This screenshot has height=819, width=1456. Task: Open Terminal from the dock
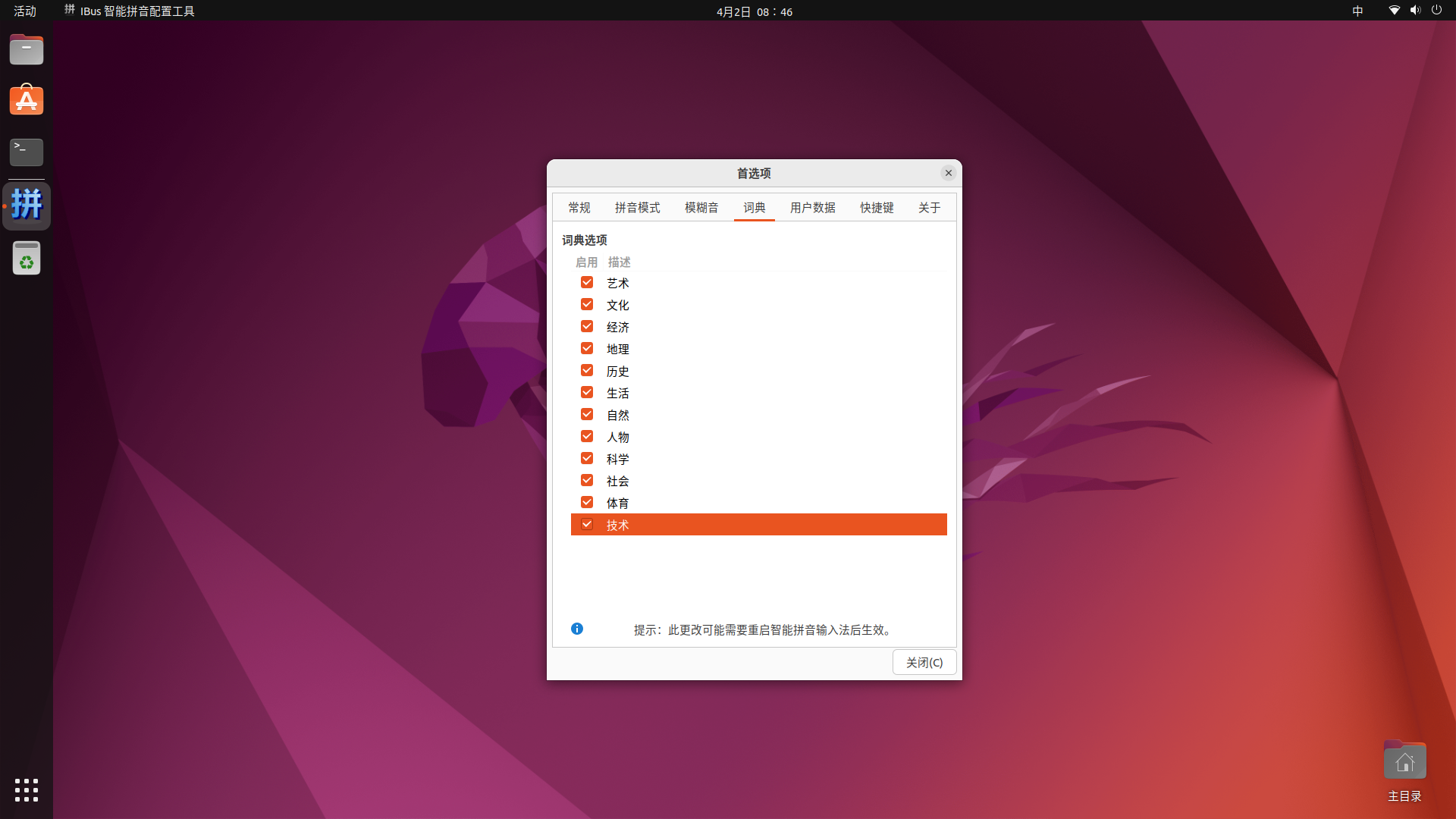[27, 152]
